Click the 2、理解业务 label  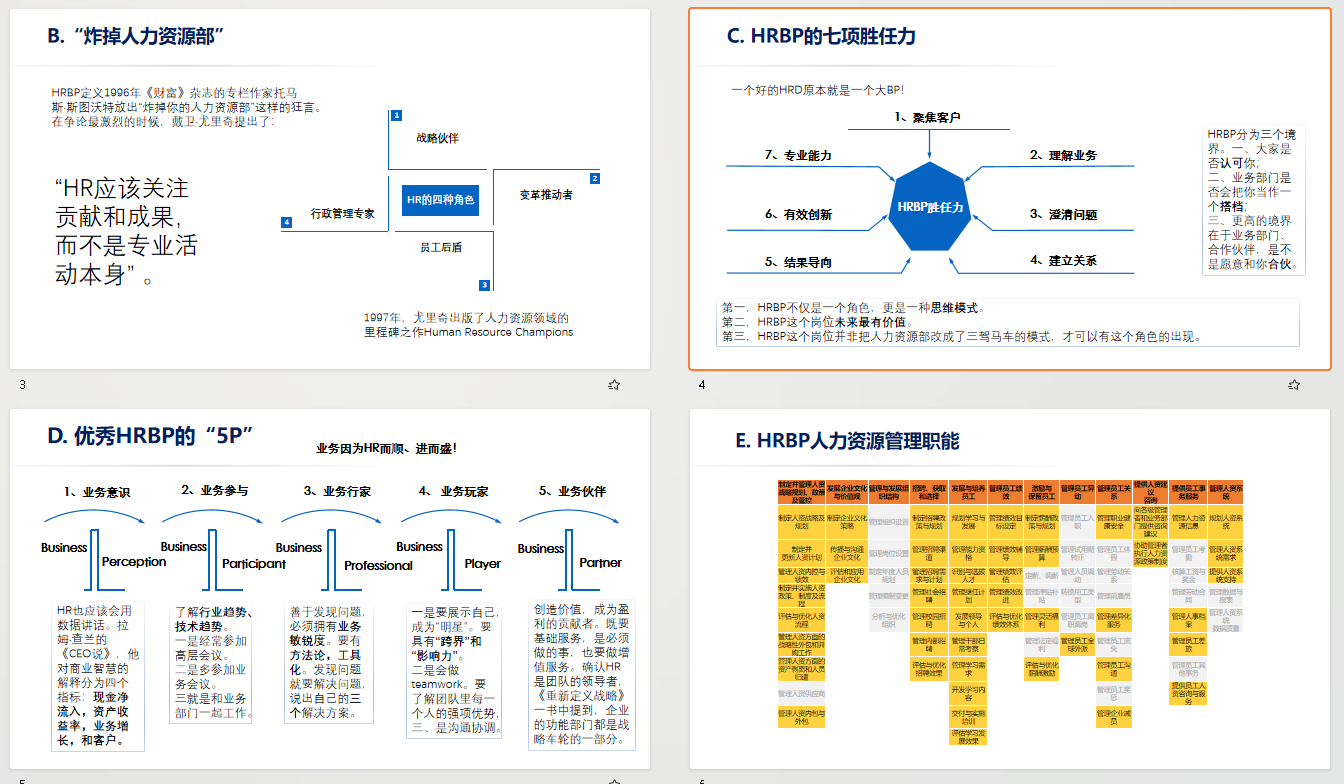1064,155
